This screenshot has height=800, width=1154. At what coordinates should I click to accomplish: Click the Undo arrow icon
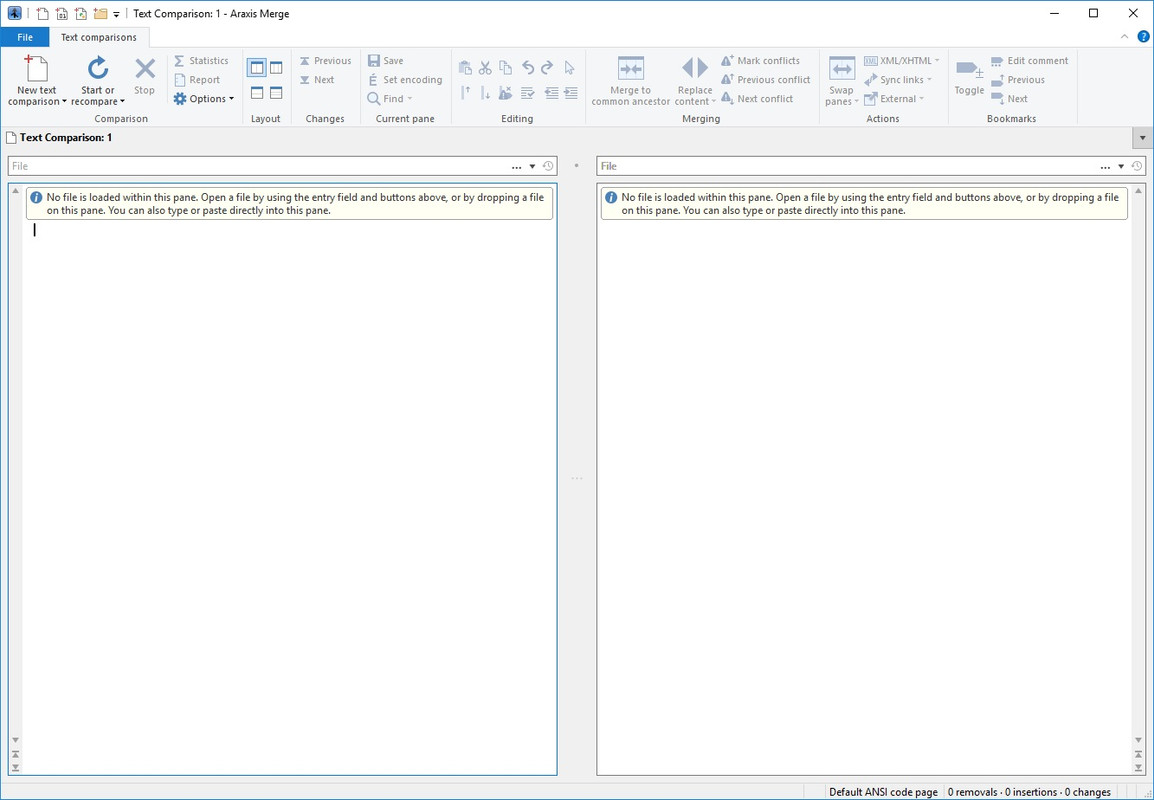(528, 68)
